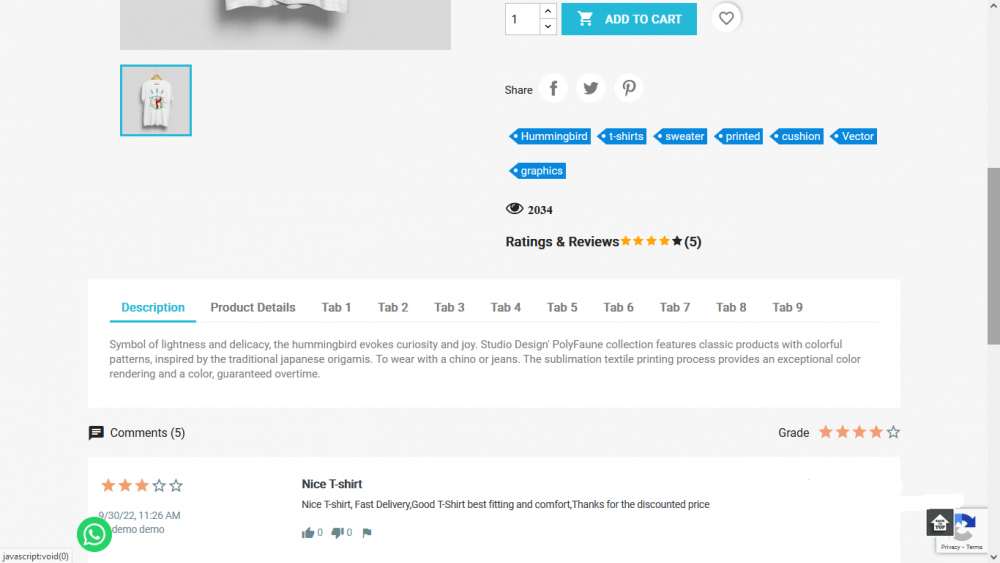The image size is (1000, 563).
Task: Switch to the Description tab
Action: 153,307
